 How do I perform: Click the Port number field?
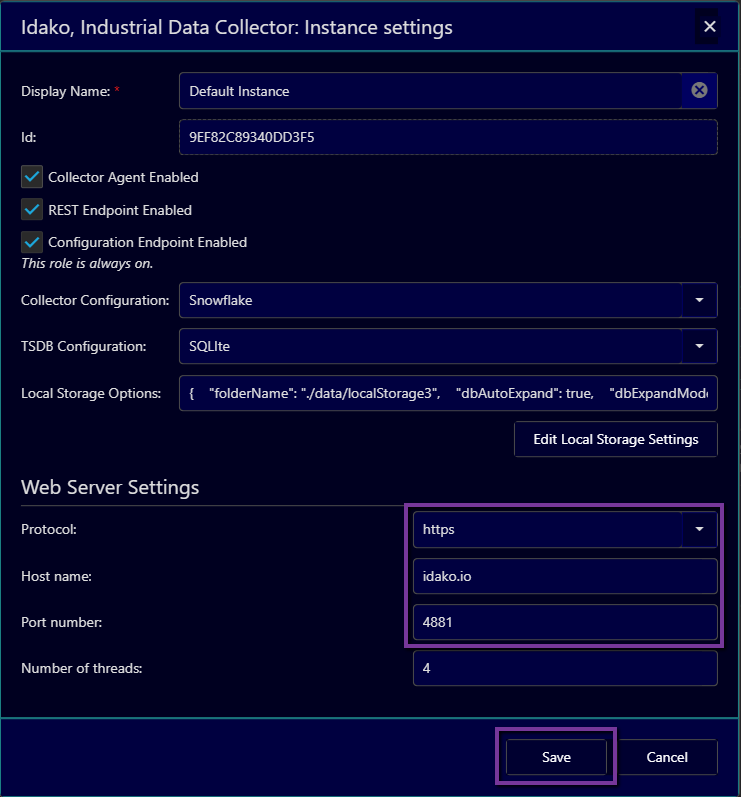565,622
